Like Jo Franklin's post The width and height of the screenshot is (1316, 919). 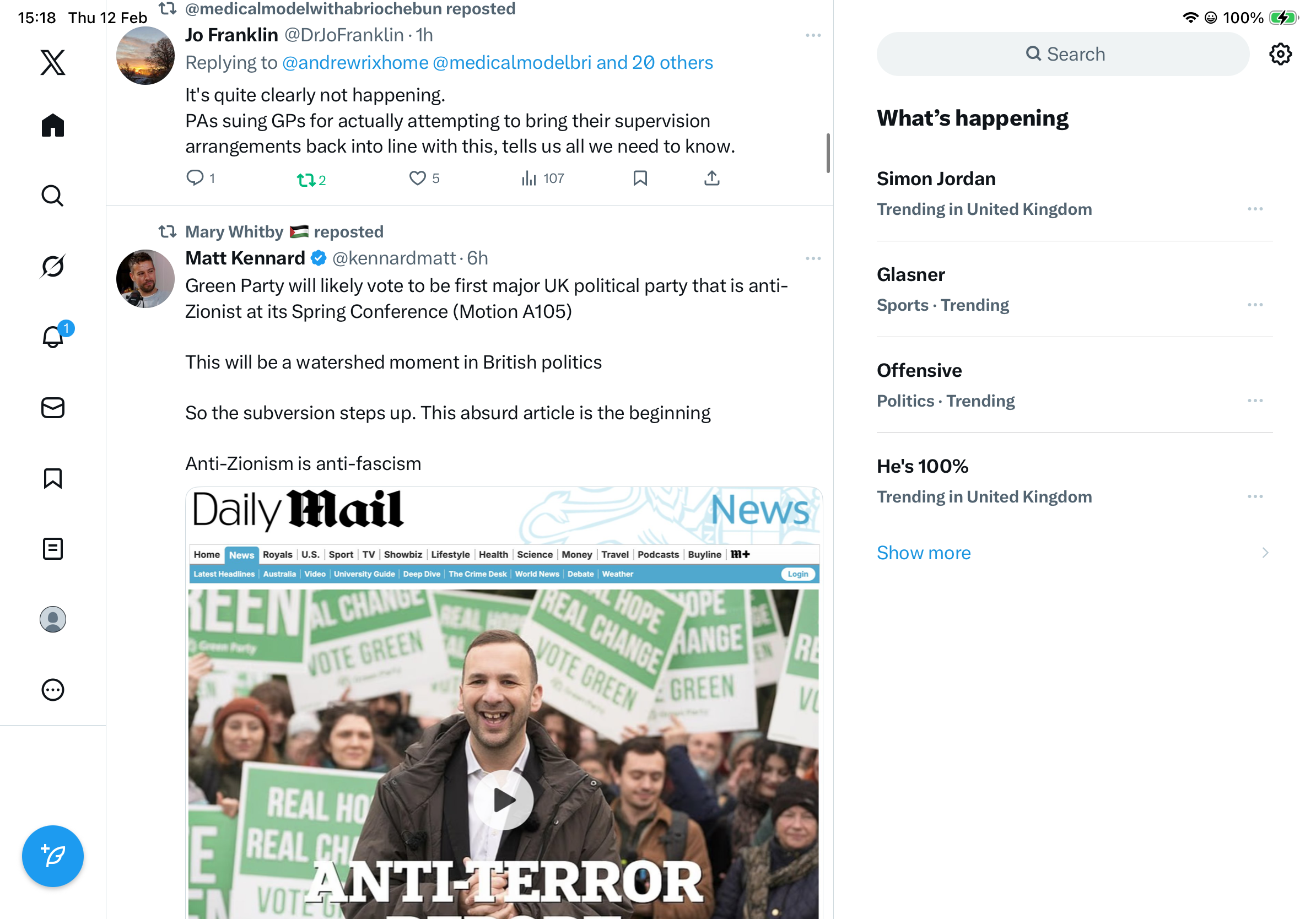pyautogui.click(x=424, y=179)
